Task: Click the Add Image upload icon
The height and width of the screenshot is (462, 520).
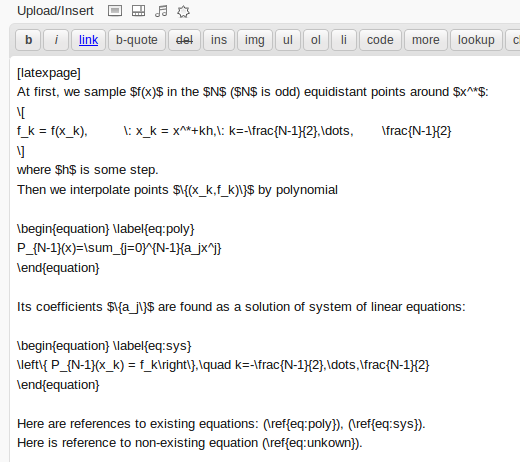Action: point(115,11)
